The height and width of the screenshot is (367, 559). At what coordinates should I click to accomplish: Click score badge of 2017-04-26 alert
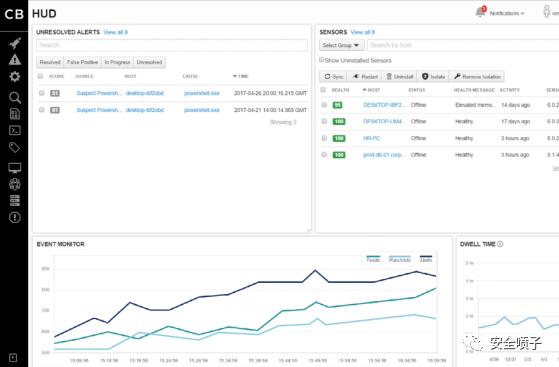[x=55, y=93]
